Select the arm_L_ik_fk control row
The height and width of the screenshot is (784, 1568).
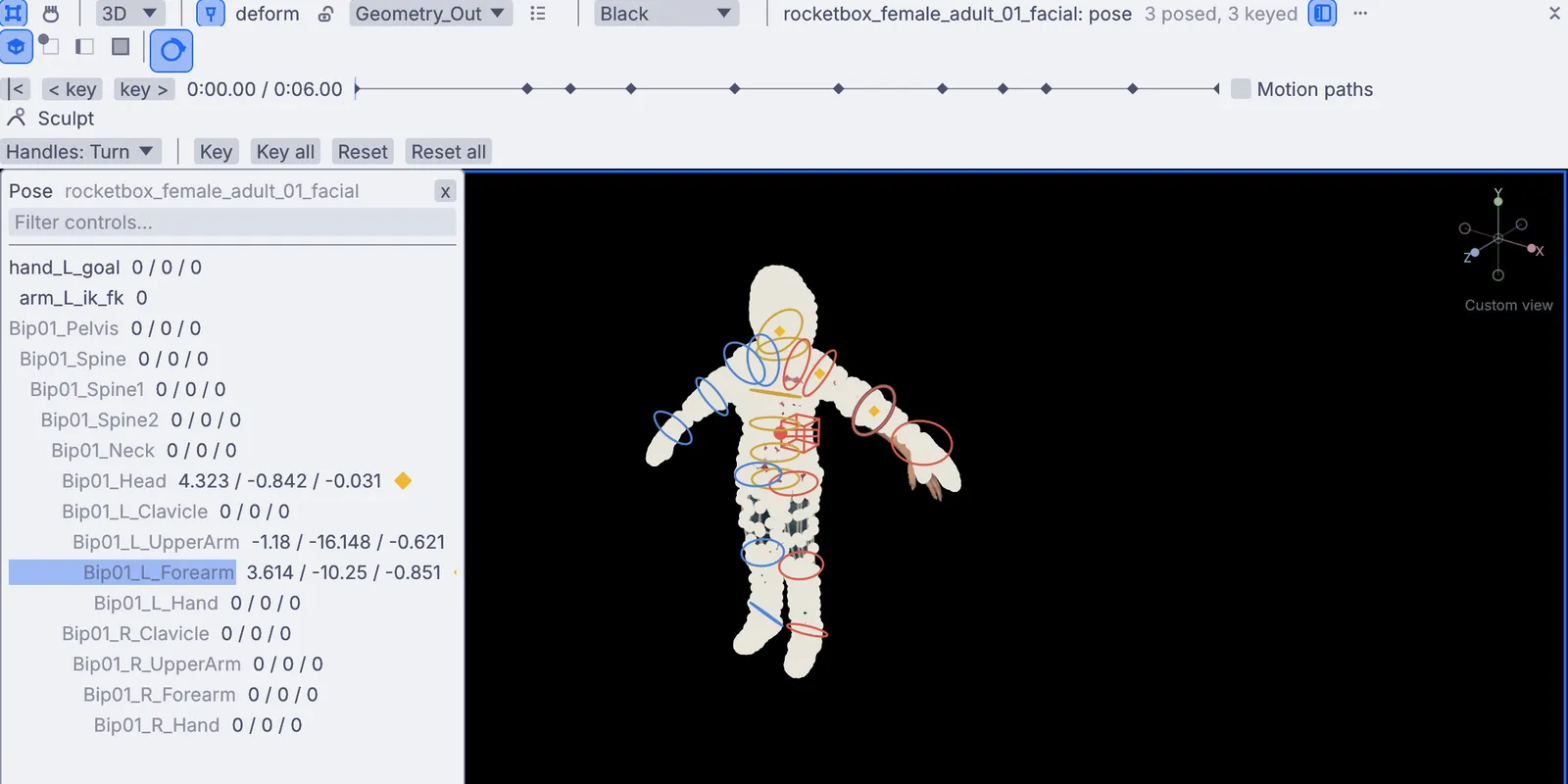point(232,298)
